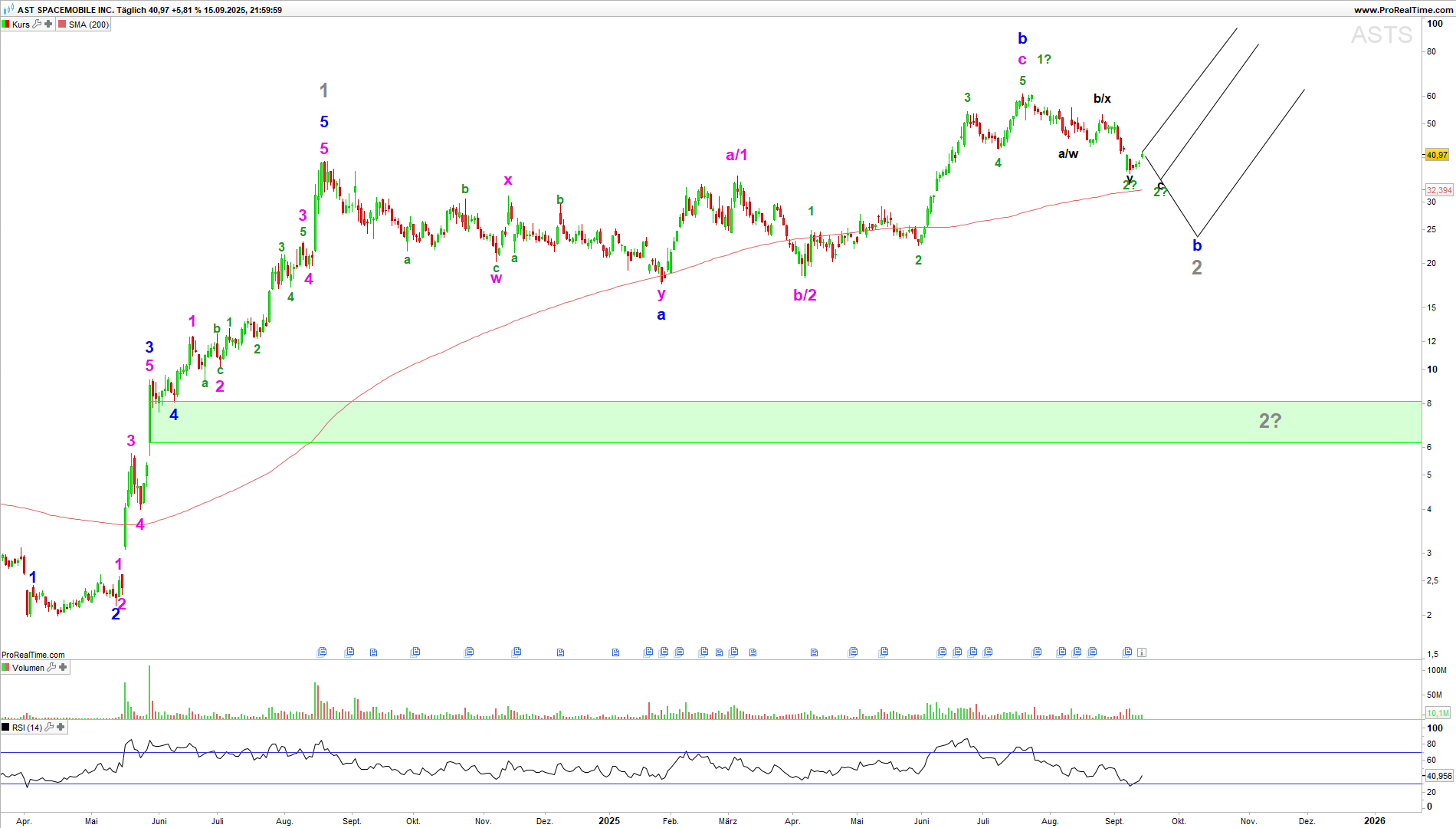Open the www.ProRealTime.com link at top right
The height and width of the screenshot is (828, 1456).
pos(1403,10)
